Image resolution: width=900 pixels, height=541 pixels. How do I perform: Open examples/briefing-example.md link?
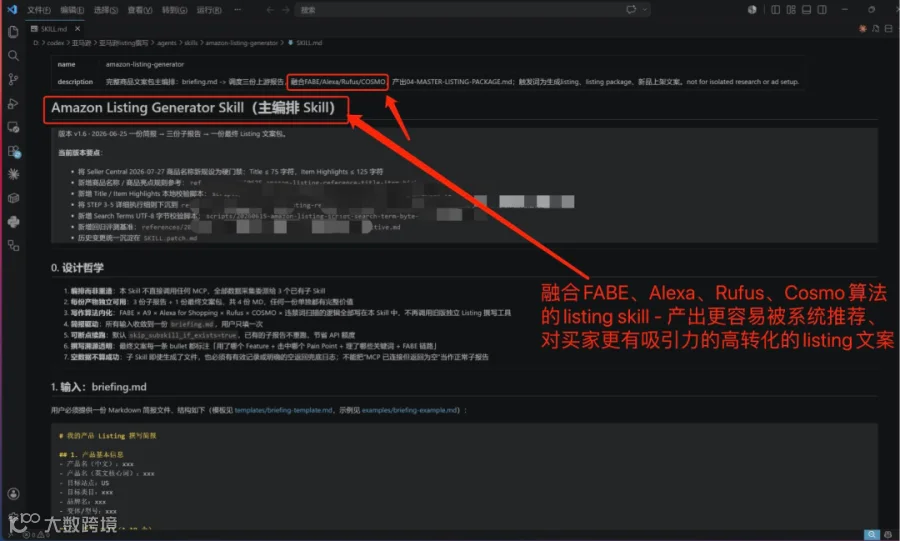(410, 410)
